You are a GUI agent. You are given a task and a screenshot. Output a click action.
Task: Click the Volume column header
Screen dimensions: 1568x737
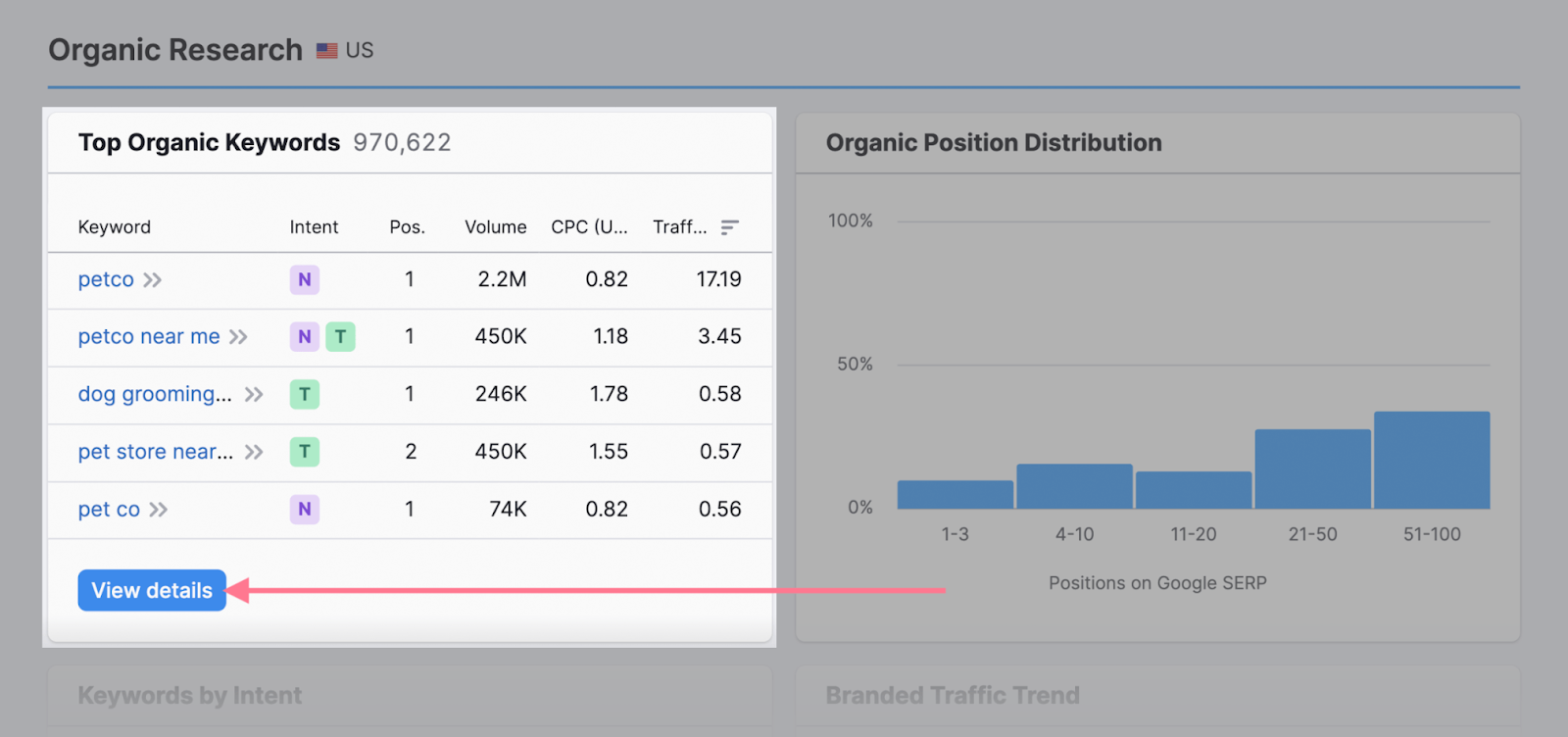(496, 227)
